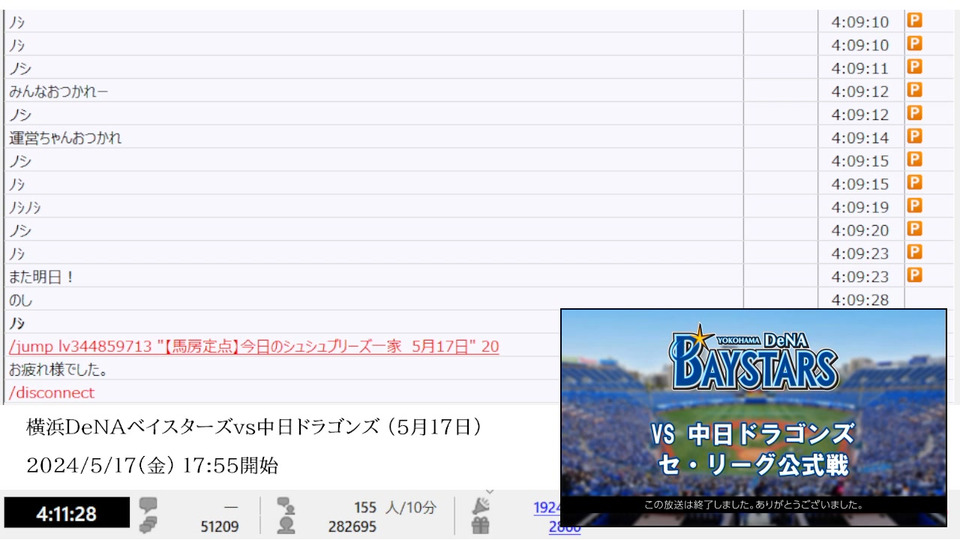Click the party cracker ad points icon
960x540 pixels.
click(x=481, y=506)
